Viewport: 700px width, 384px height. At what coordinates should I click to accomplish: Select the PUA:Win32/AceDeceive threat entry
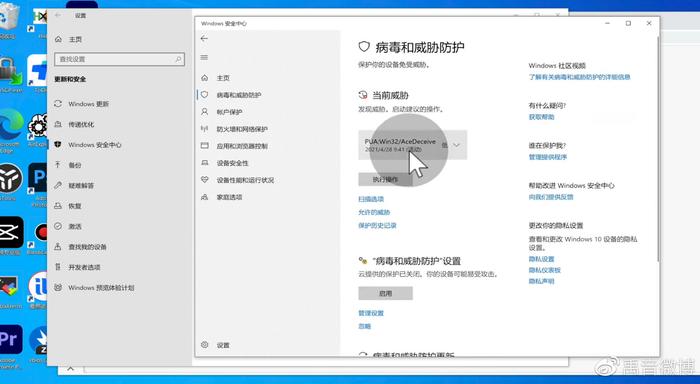(x=412, y=145)
